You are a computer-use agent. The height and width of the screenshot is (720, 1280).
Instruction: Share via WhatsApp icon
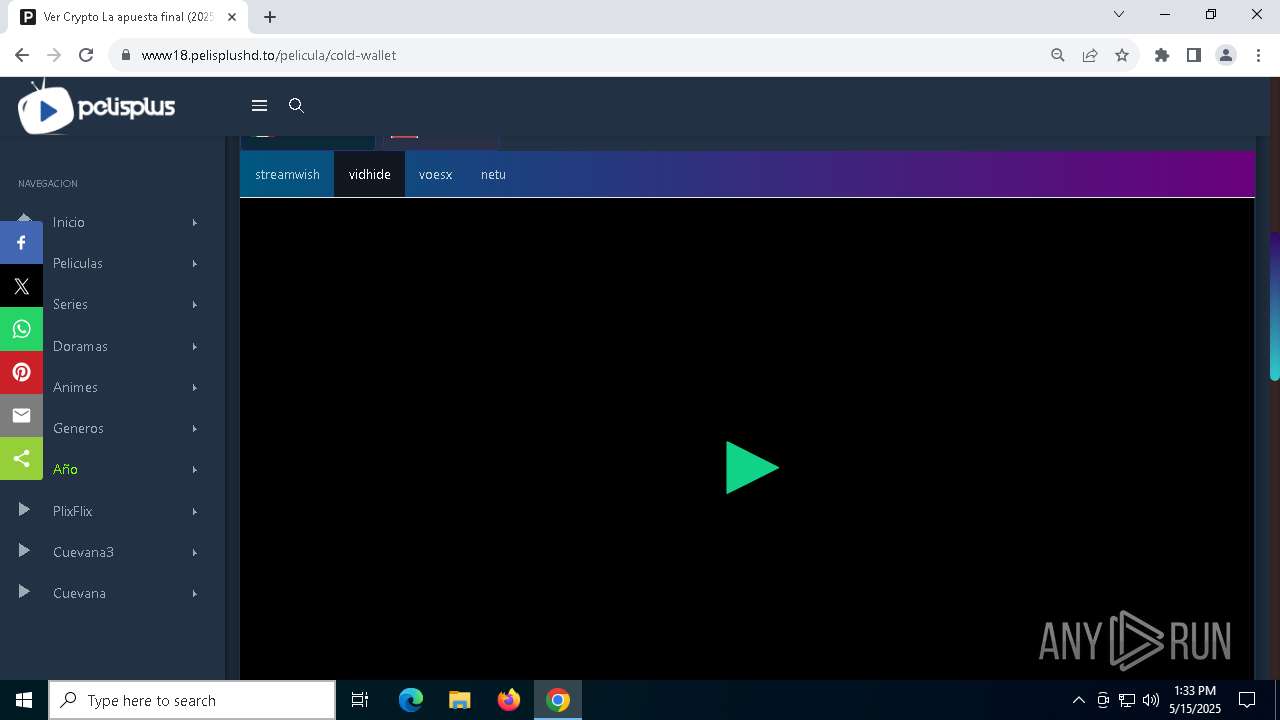(x=21, y=329)
